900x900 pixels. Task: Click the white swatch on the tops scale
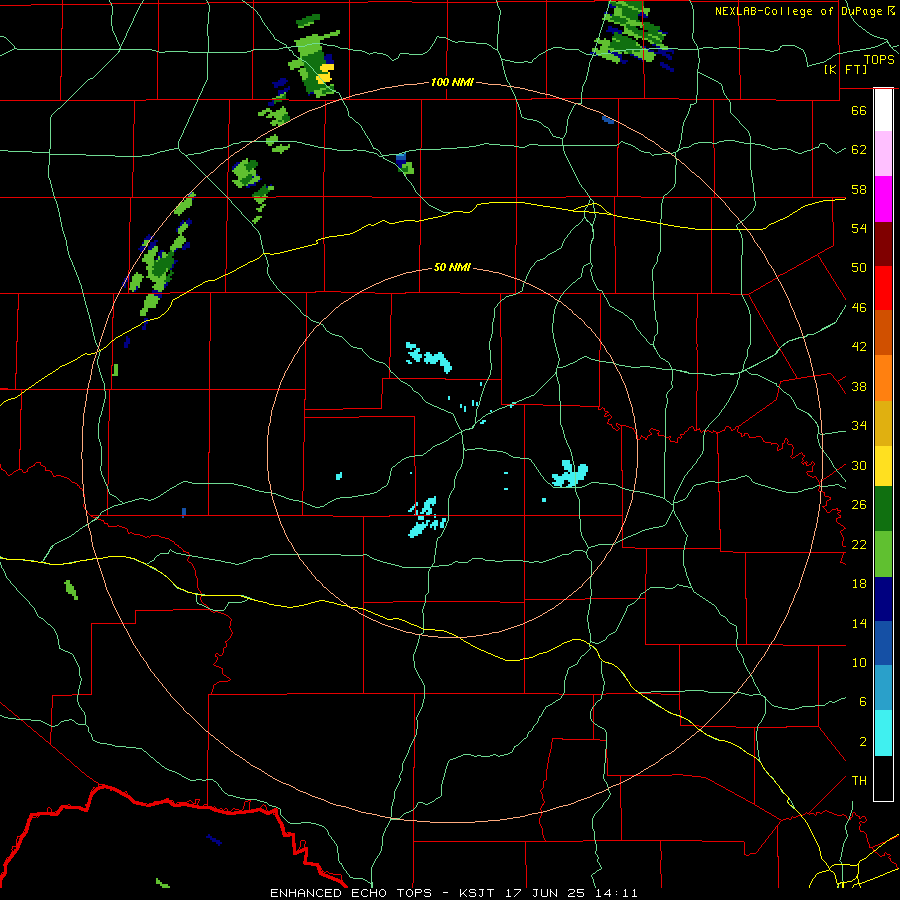pyautogui.click(x=883, y=110)
